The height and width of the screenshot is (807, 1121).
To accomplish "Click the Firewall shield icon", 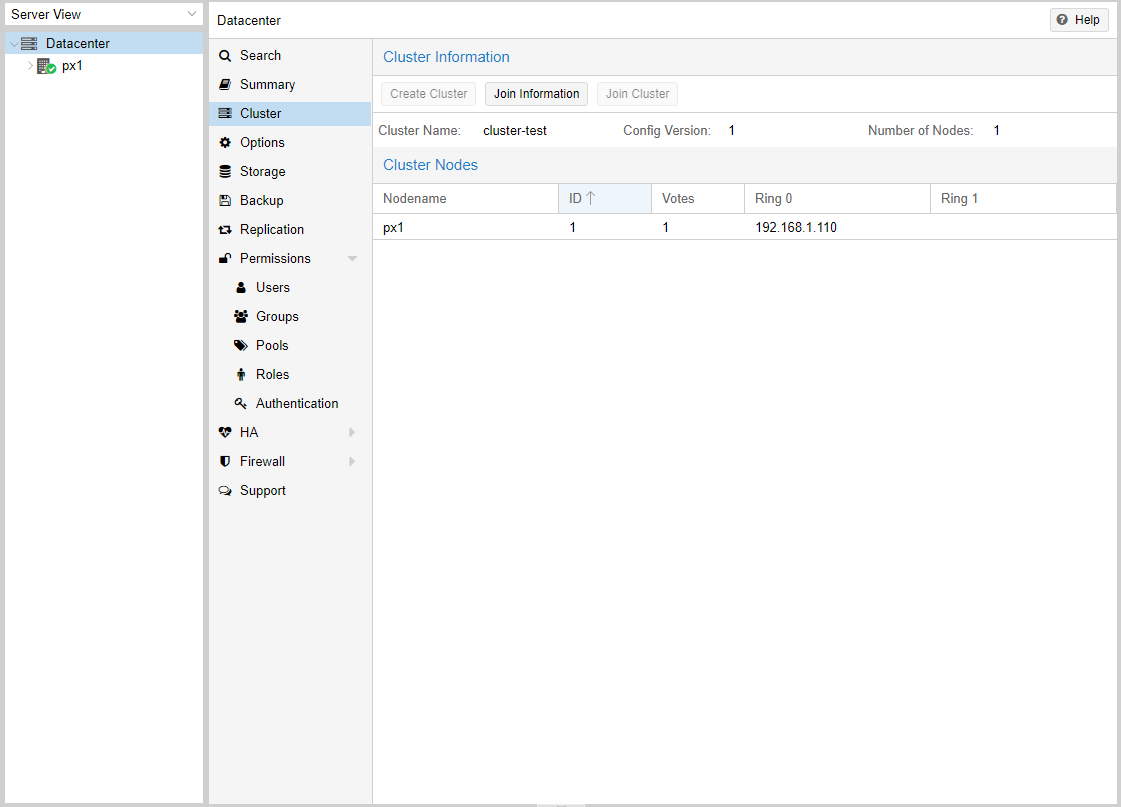I will point(225,462).
